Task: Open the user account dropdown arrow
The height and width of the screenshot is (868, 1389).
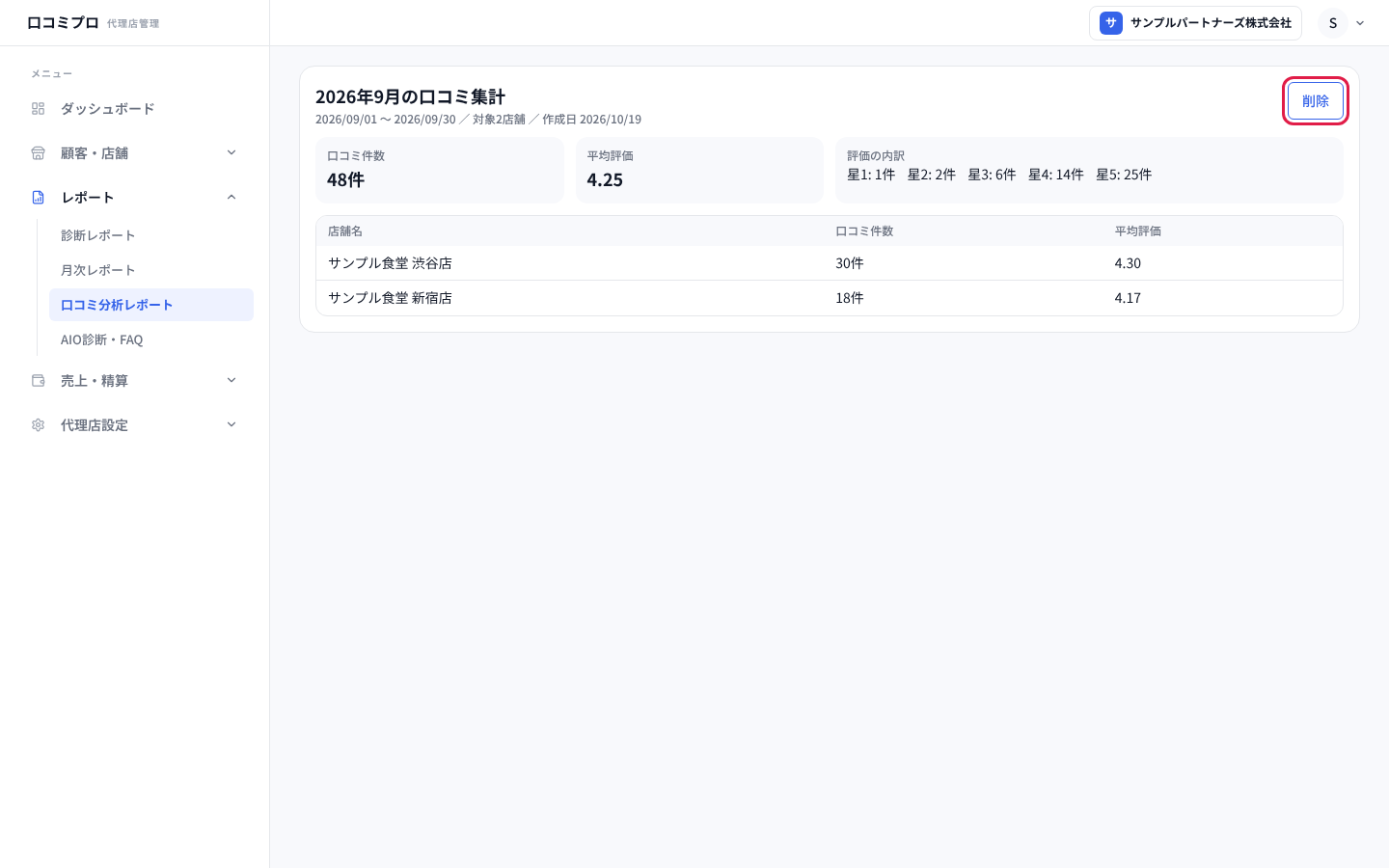Action: (1360, 23)
